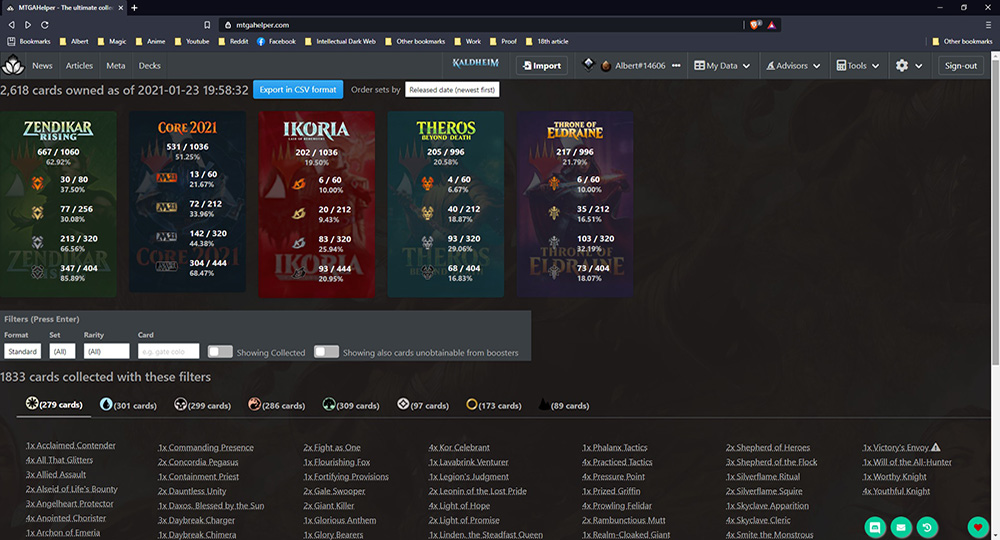Viewport: 1000px width, 540px height.
Task: Click the three dots next to Albert#14606
Action: point(676,65)
